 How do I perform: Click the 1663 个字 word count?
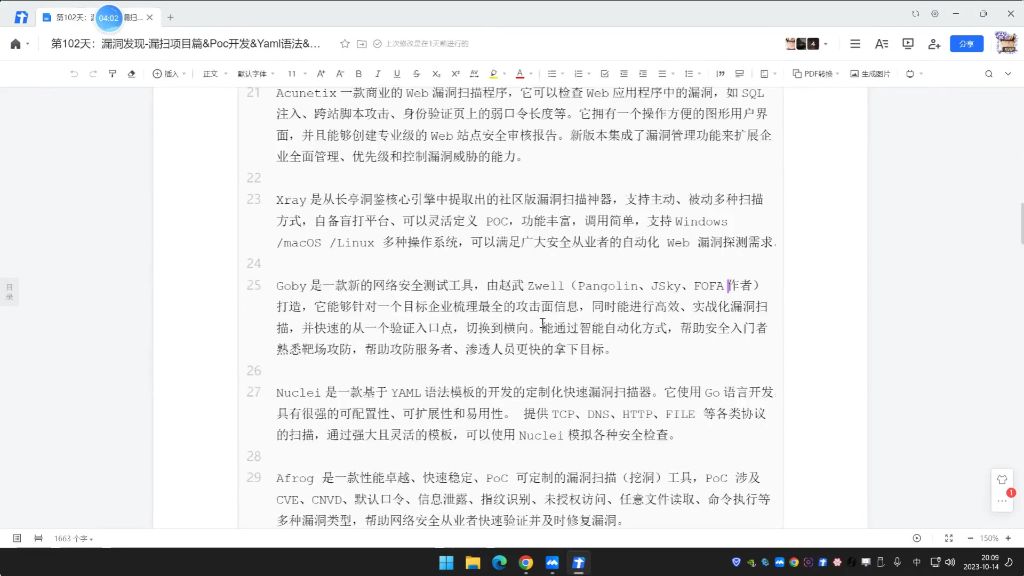coord(73,539)
